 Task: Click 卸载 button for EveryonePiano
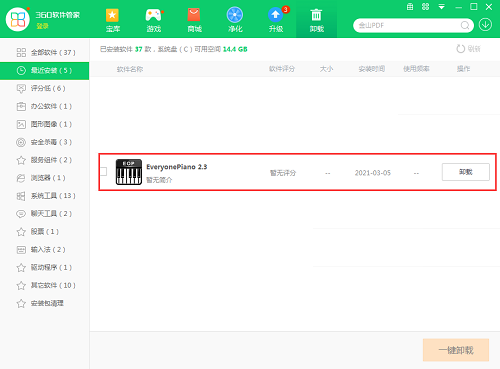pyautogui.click(x=466, y=172)
